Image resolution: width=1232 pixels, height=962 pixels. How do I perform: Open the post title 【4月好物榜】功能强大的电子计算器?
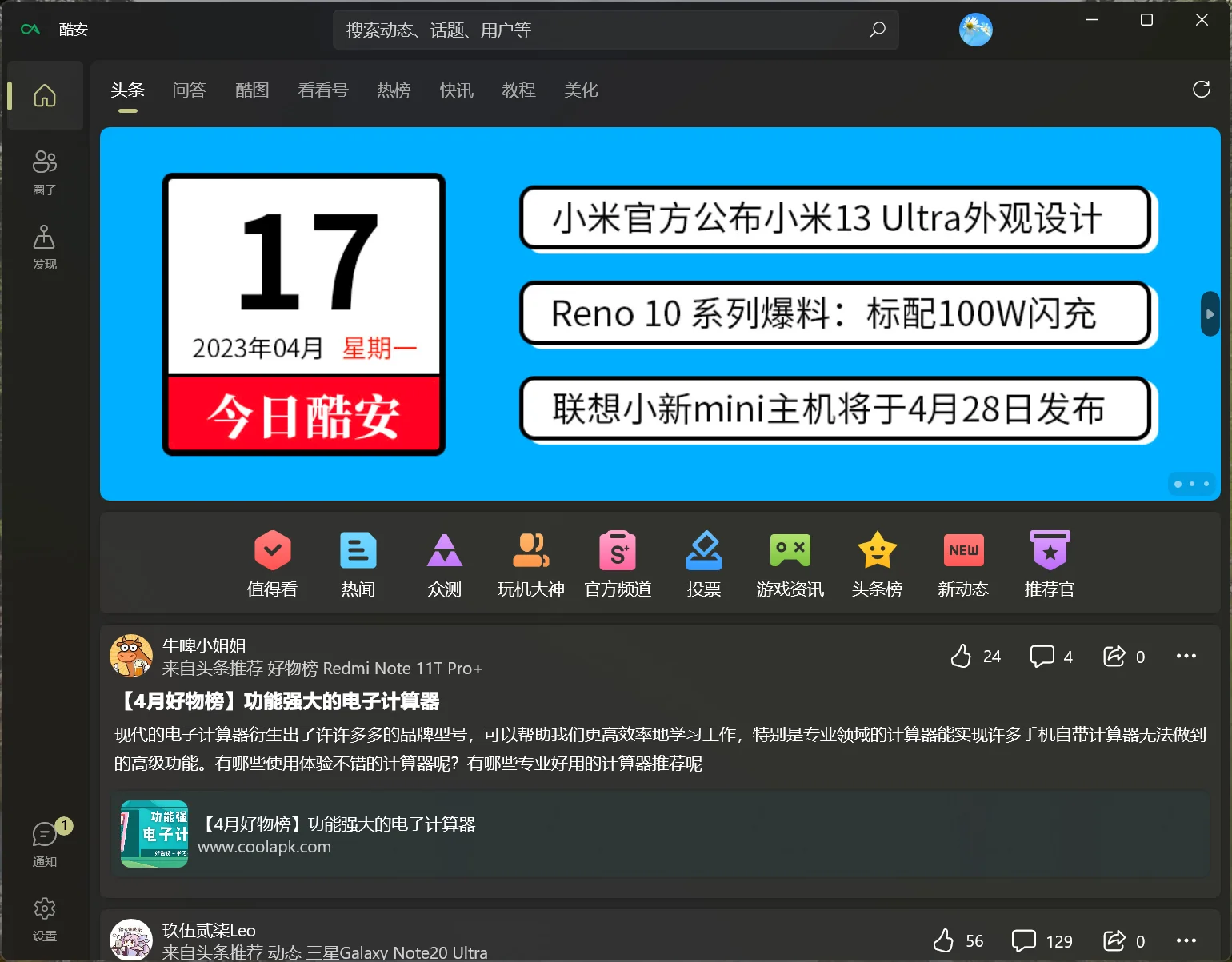(x=277, y=701)
